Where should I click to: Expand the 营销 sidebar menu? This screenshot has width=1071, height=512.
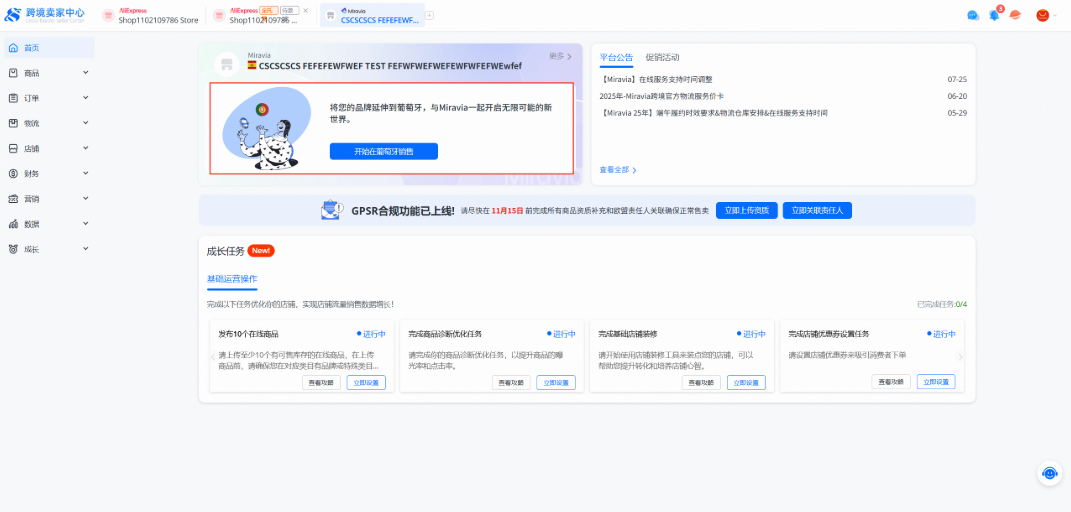48,198
